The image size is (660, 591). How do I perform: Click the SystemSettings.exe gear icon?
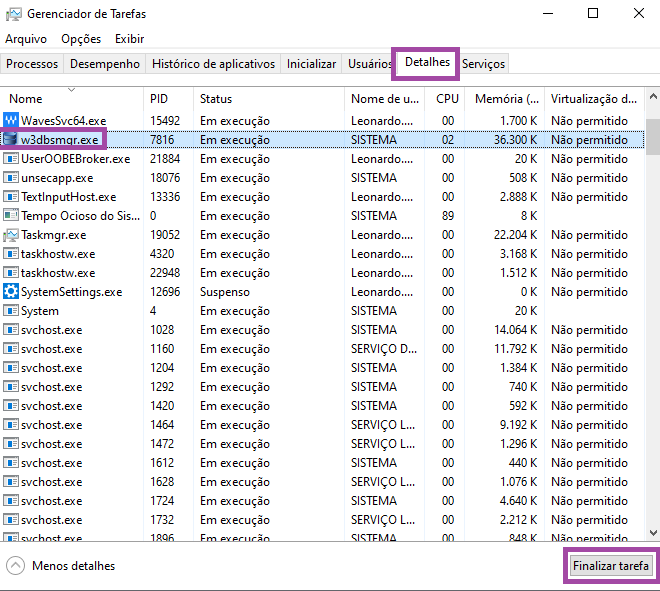pos(11,291)
